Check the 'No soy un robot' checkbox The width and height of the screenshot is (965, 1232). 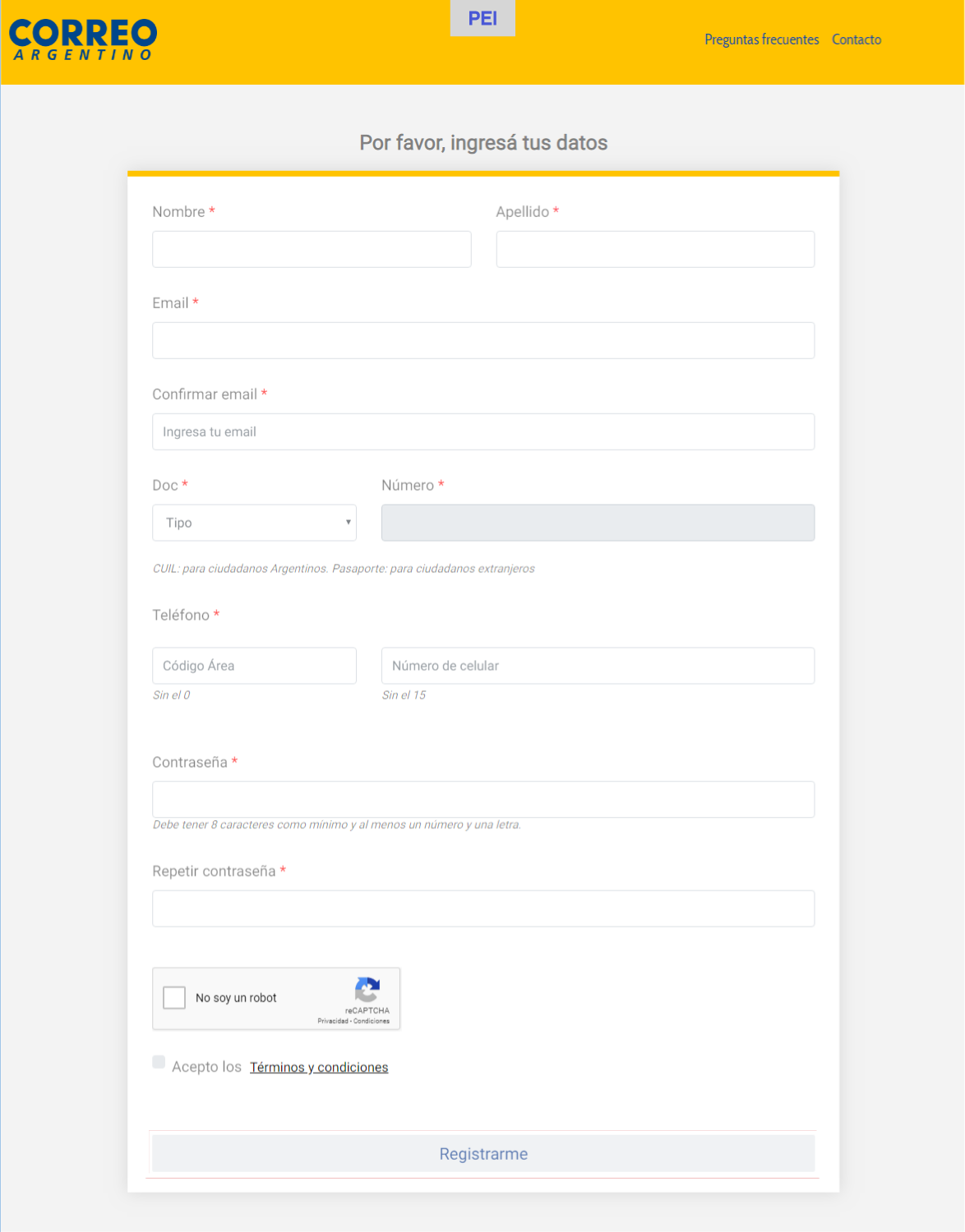click(174, 998)
